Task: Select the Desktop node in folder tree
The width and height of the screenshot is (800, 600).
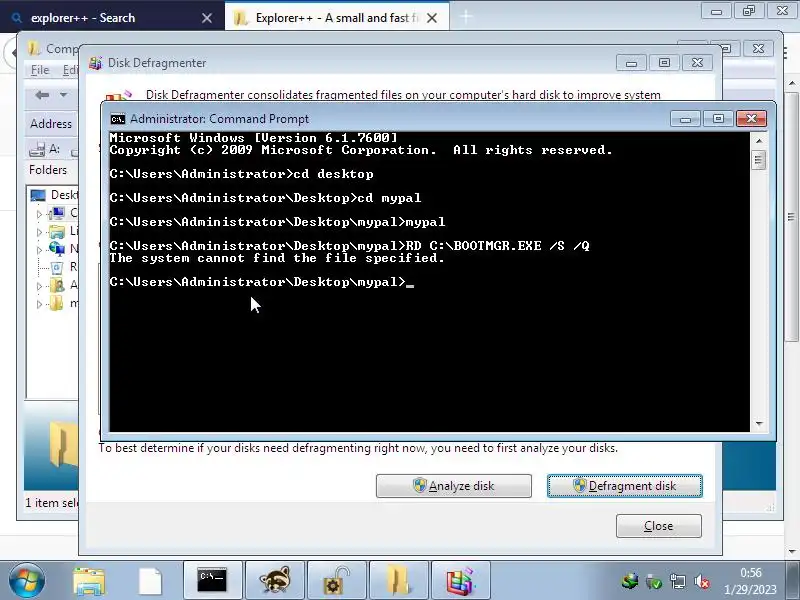Action: 54,195
